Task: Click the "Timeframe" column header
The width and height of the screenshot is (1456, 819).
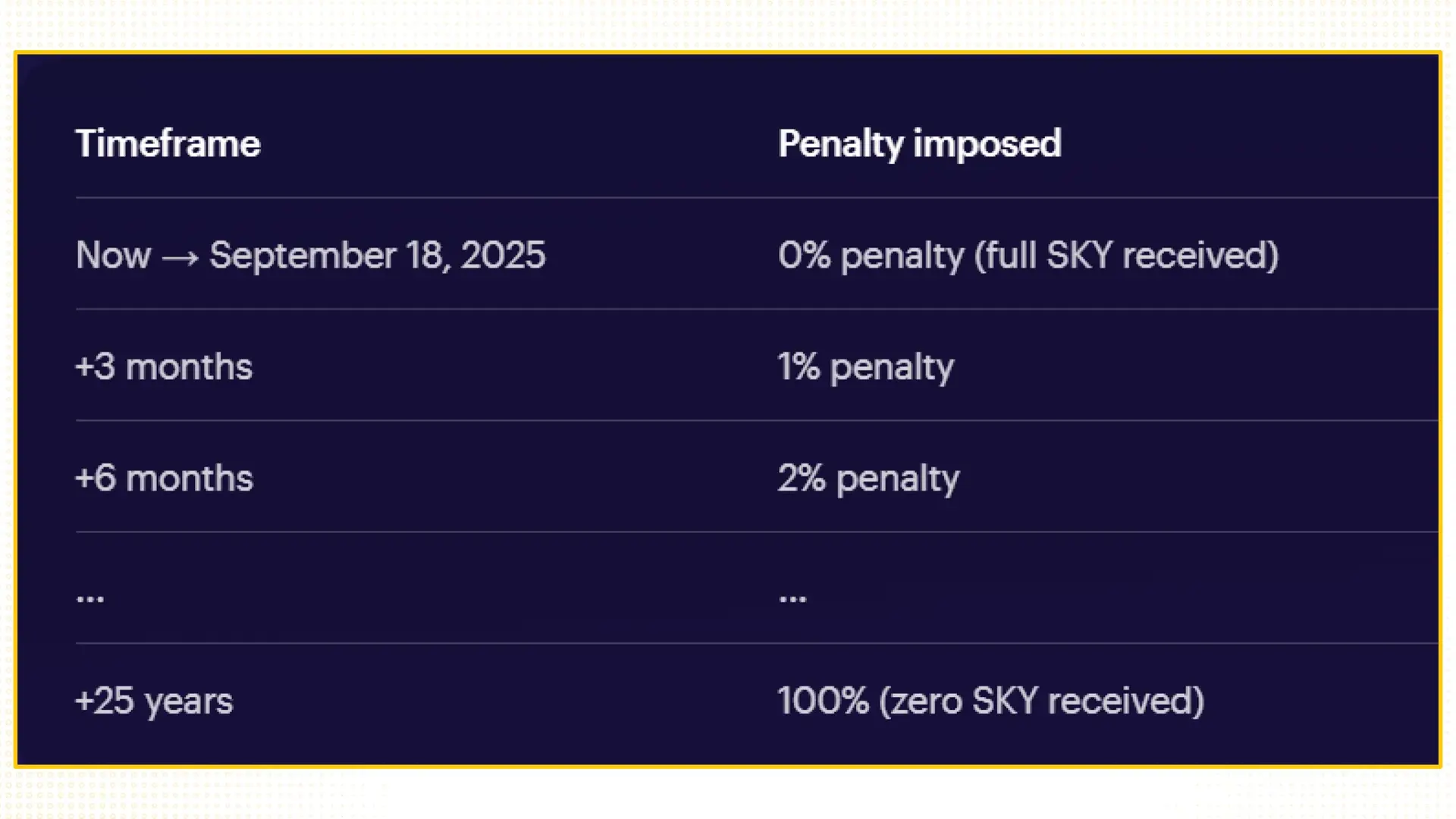Action: (x=168, y=143)
